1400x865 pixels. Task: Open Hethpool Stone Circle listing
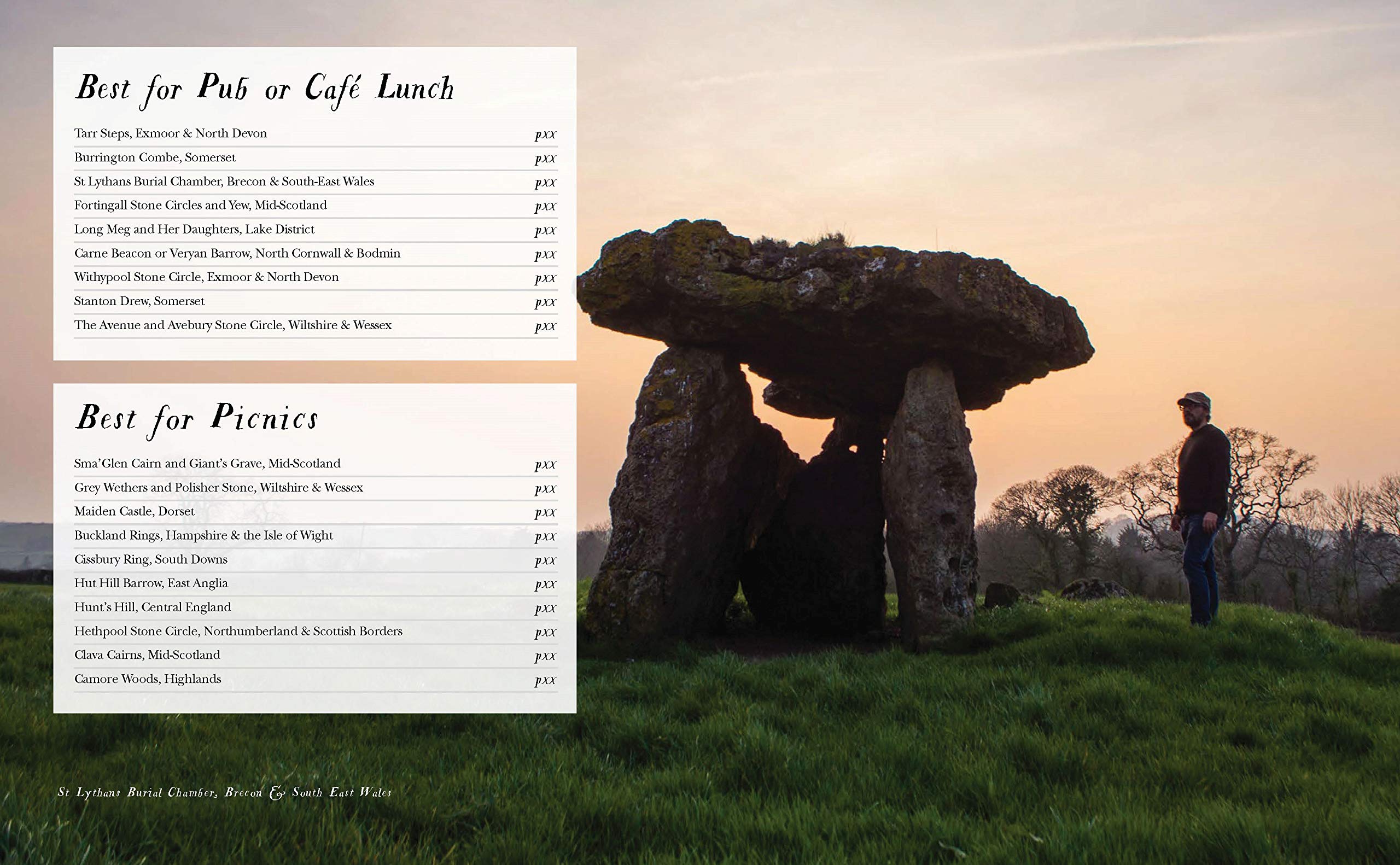(x=238, y=632)
